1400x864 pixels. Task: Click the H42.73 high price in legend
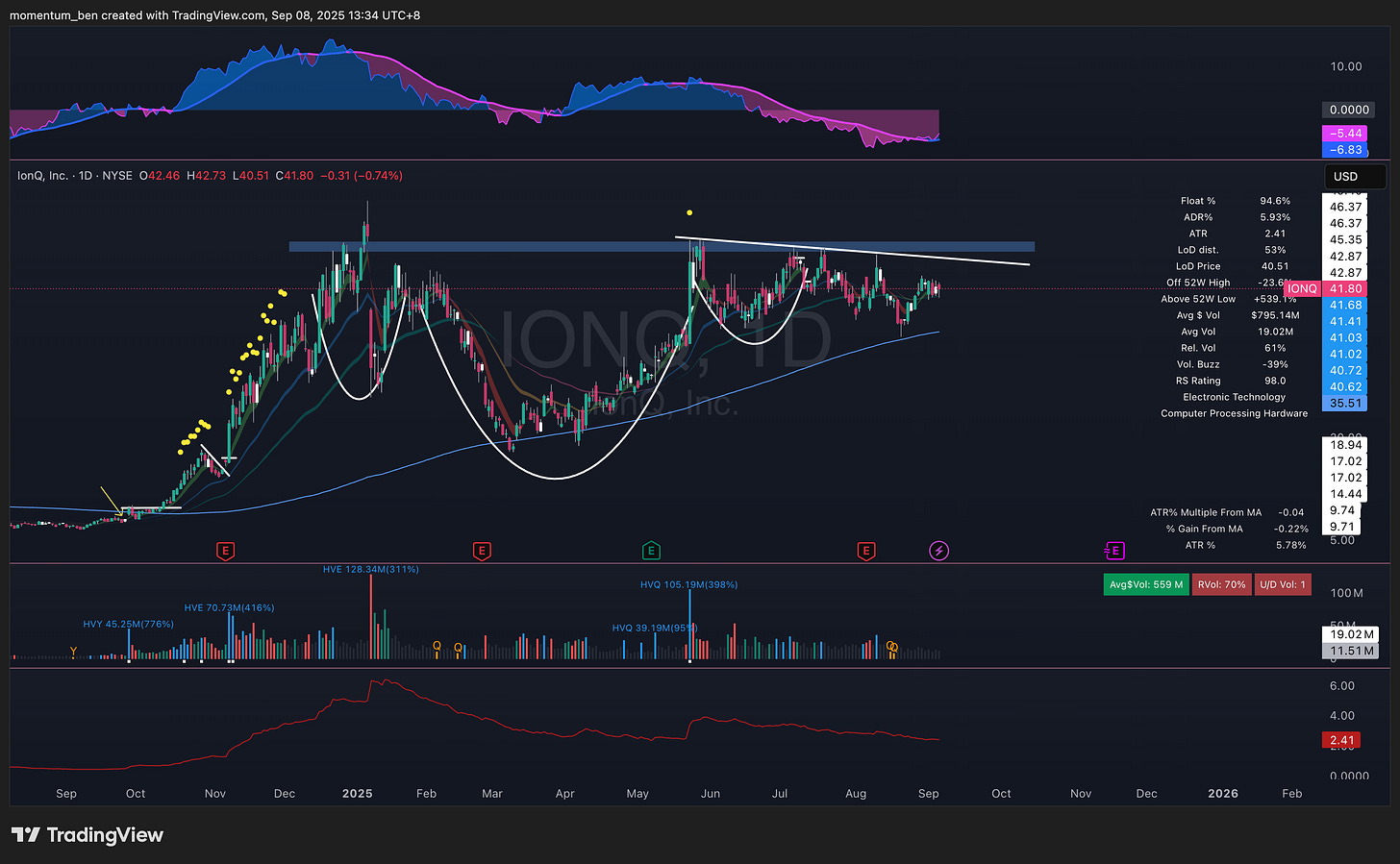[207, 176]
